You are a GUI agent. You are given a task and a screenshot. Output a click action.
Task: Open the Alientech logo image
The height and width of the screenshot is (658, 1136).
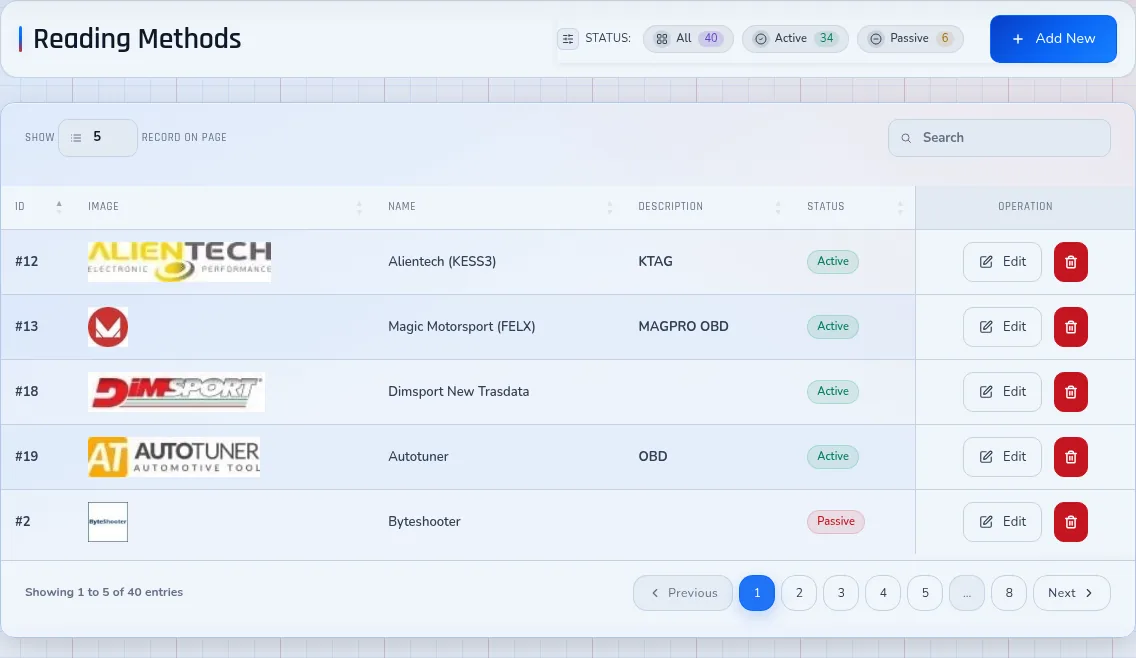(180, 262)
